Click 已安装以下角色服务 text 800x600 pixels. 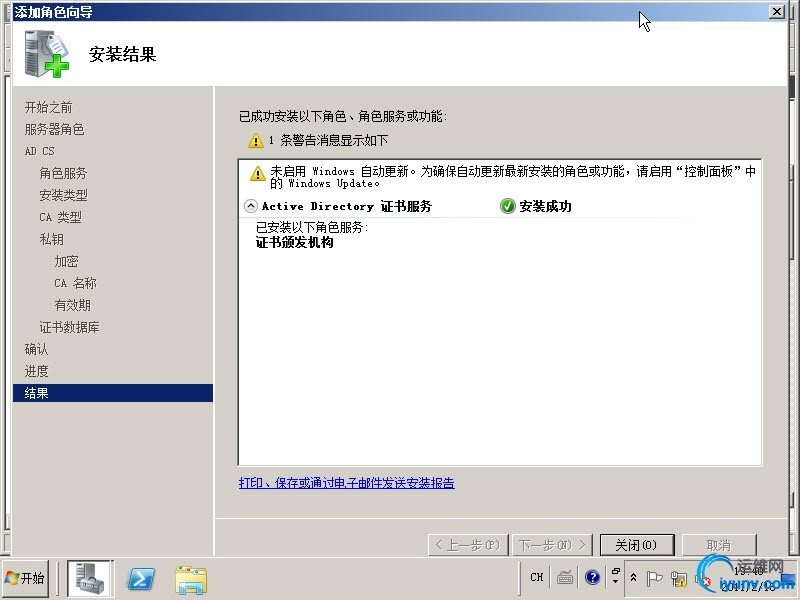[312, 227]
